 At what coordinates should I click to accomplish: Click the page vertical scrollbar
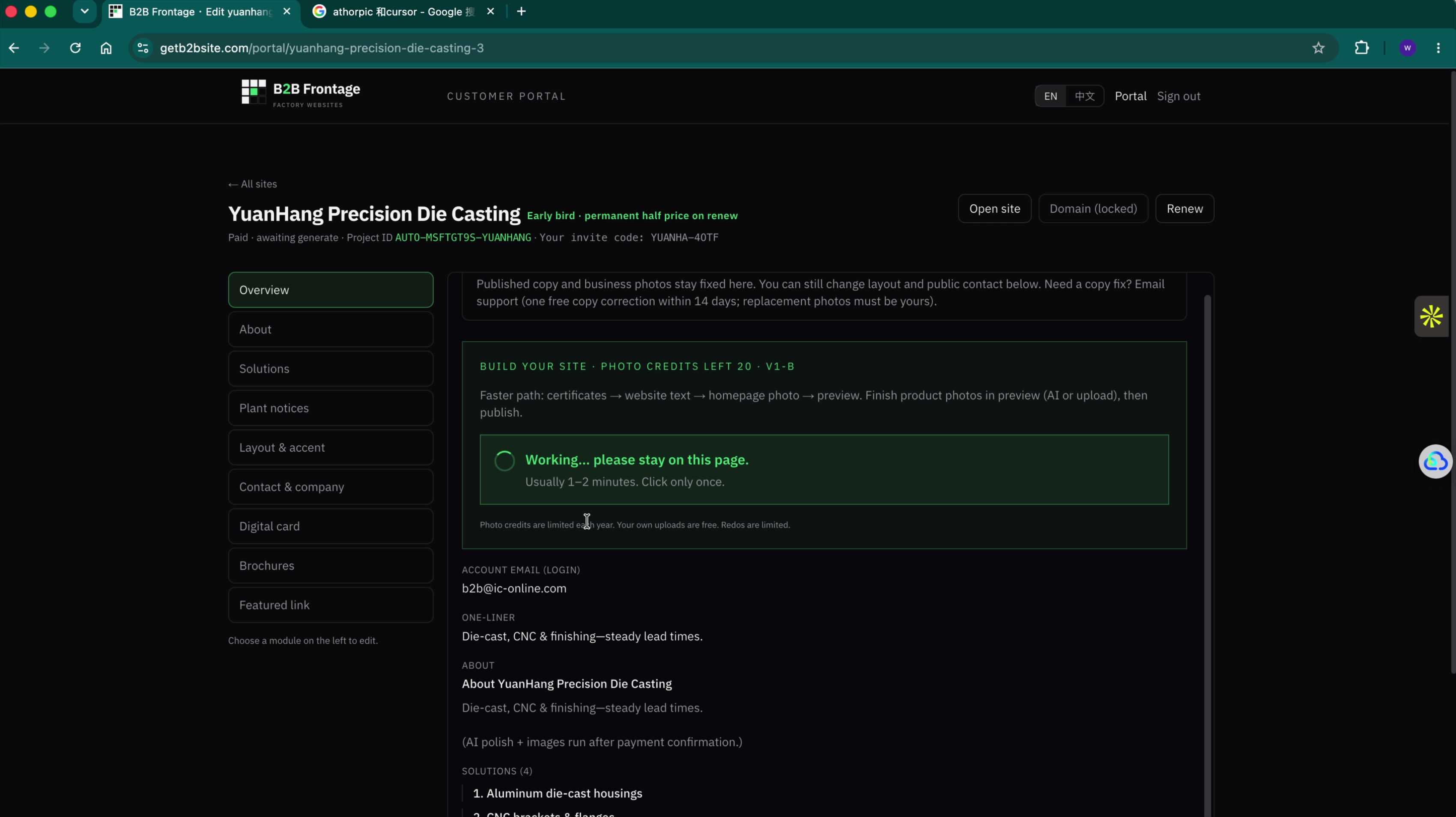tap(1453, 373)
